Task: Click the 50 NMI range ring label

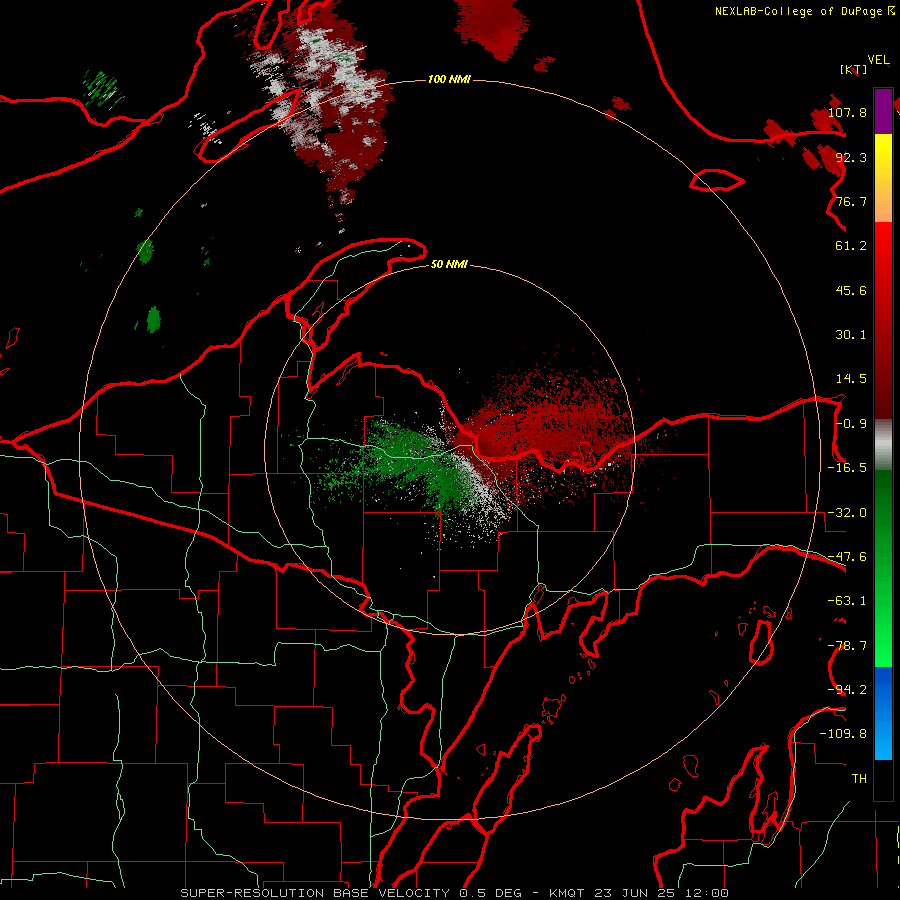Action: pos(449,264)
